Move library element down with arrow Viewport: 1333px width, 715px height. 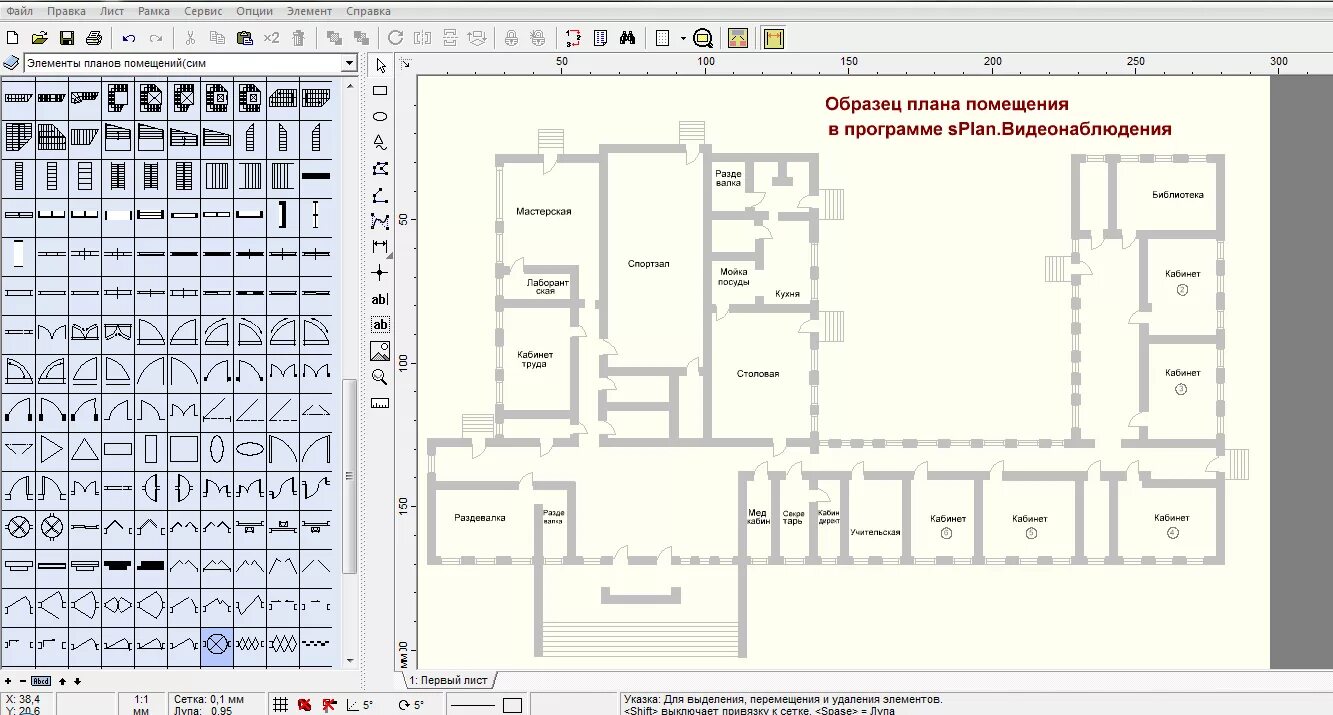tap(76, 681)
